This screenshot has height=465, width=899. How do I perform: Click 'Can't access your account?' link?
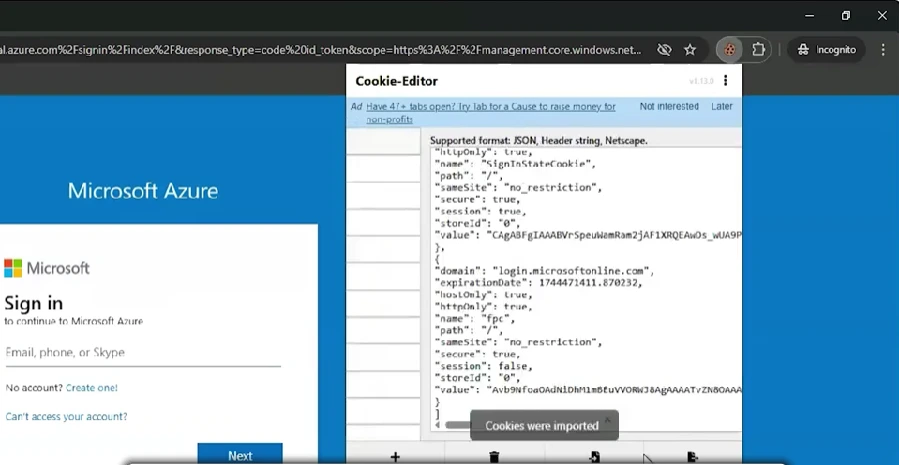67,416
